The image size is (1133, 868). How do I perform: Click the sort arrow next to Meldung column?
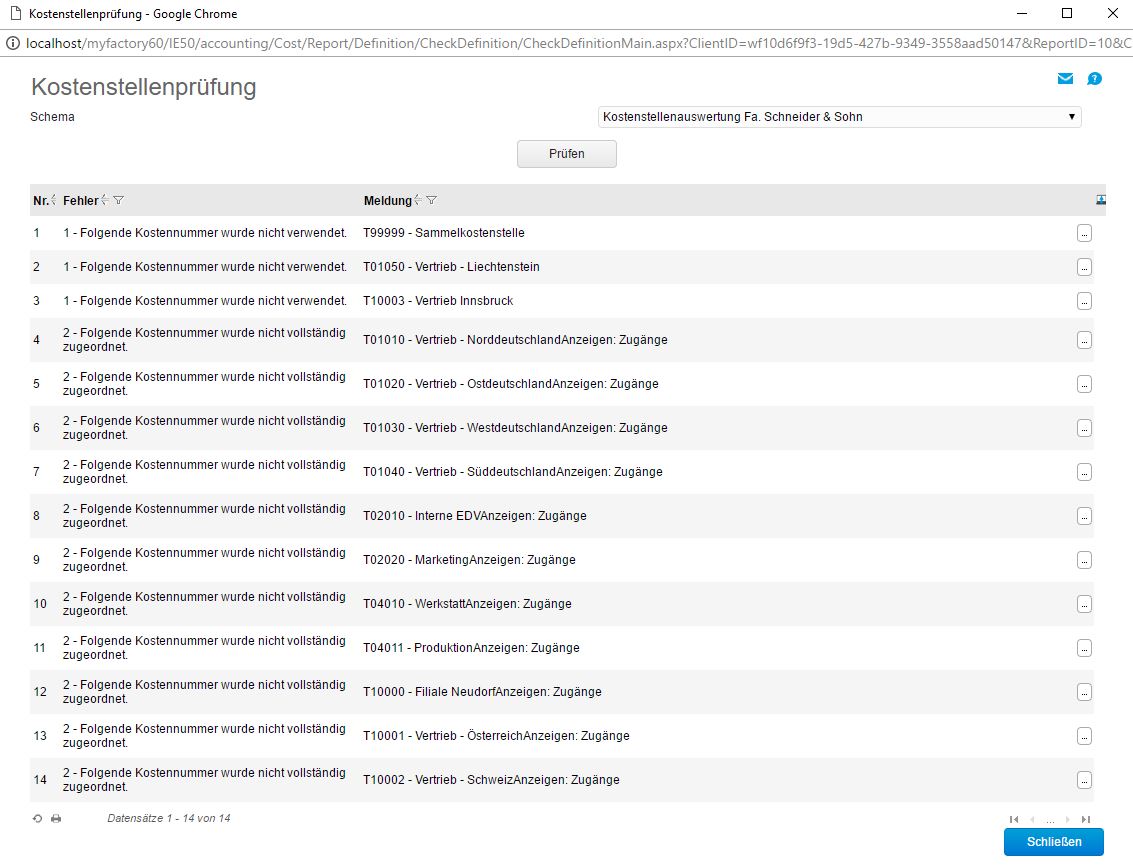pyautogui.click(x=418, y=200)
